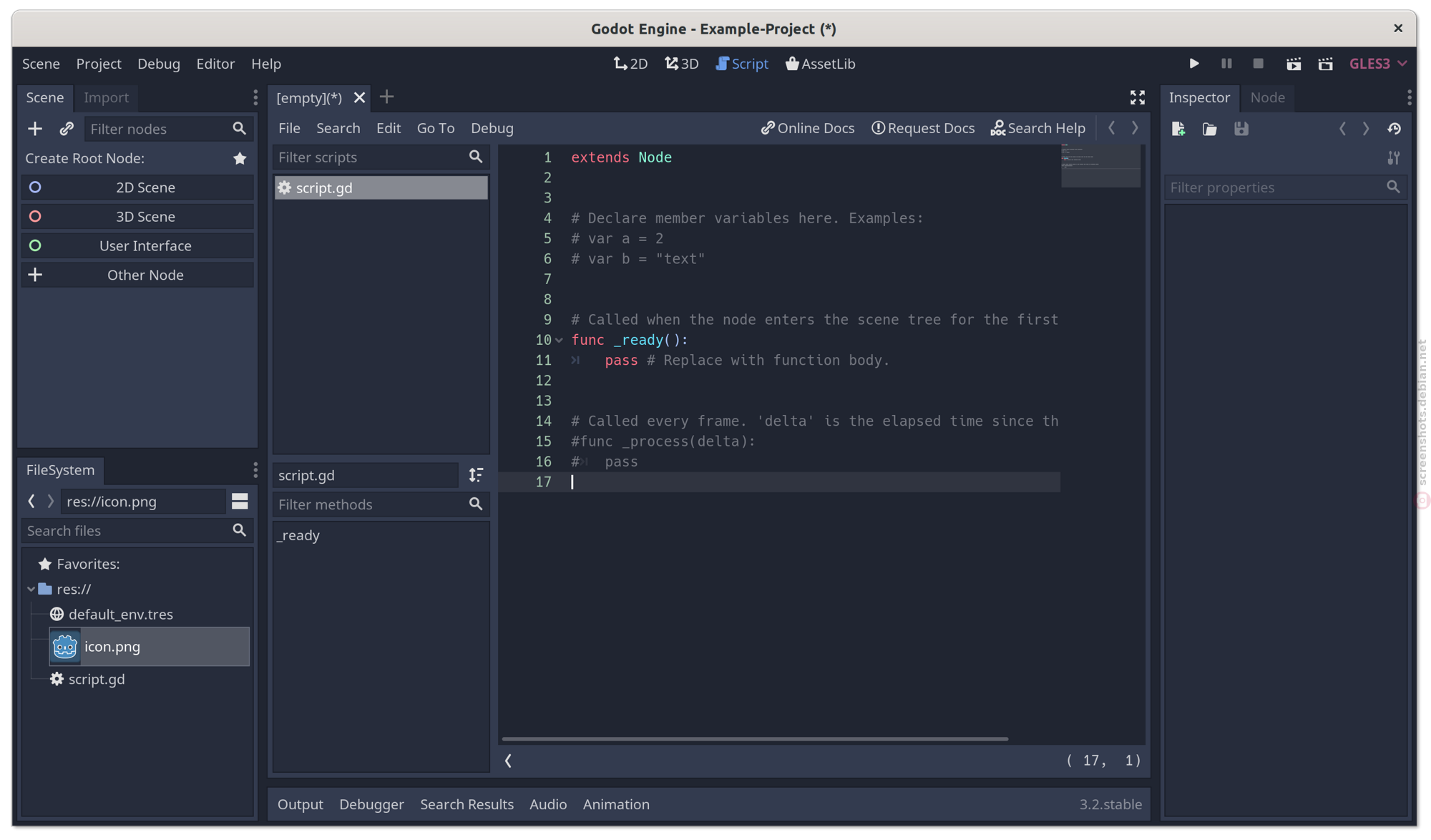Screen dimensions: 1431x840
Task: Create a 3D Scene root node
Action: [x=137, y=217]
